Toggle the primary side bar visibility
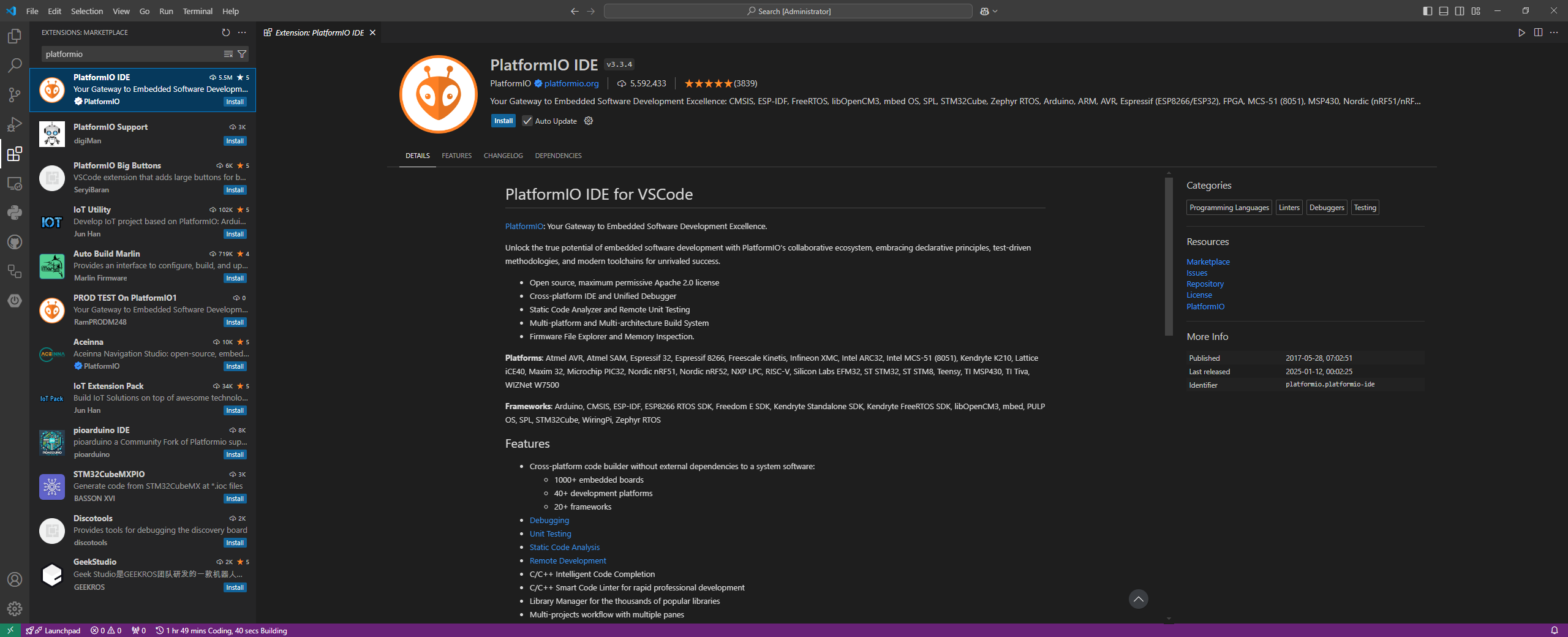The height and width of the screenshot is (637, 1568). point(1428,11)
